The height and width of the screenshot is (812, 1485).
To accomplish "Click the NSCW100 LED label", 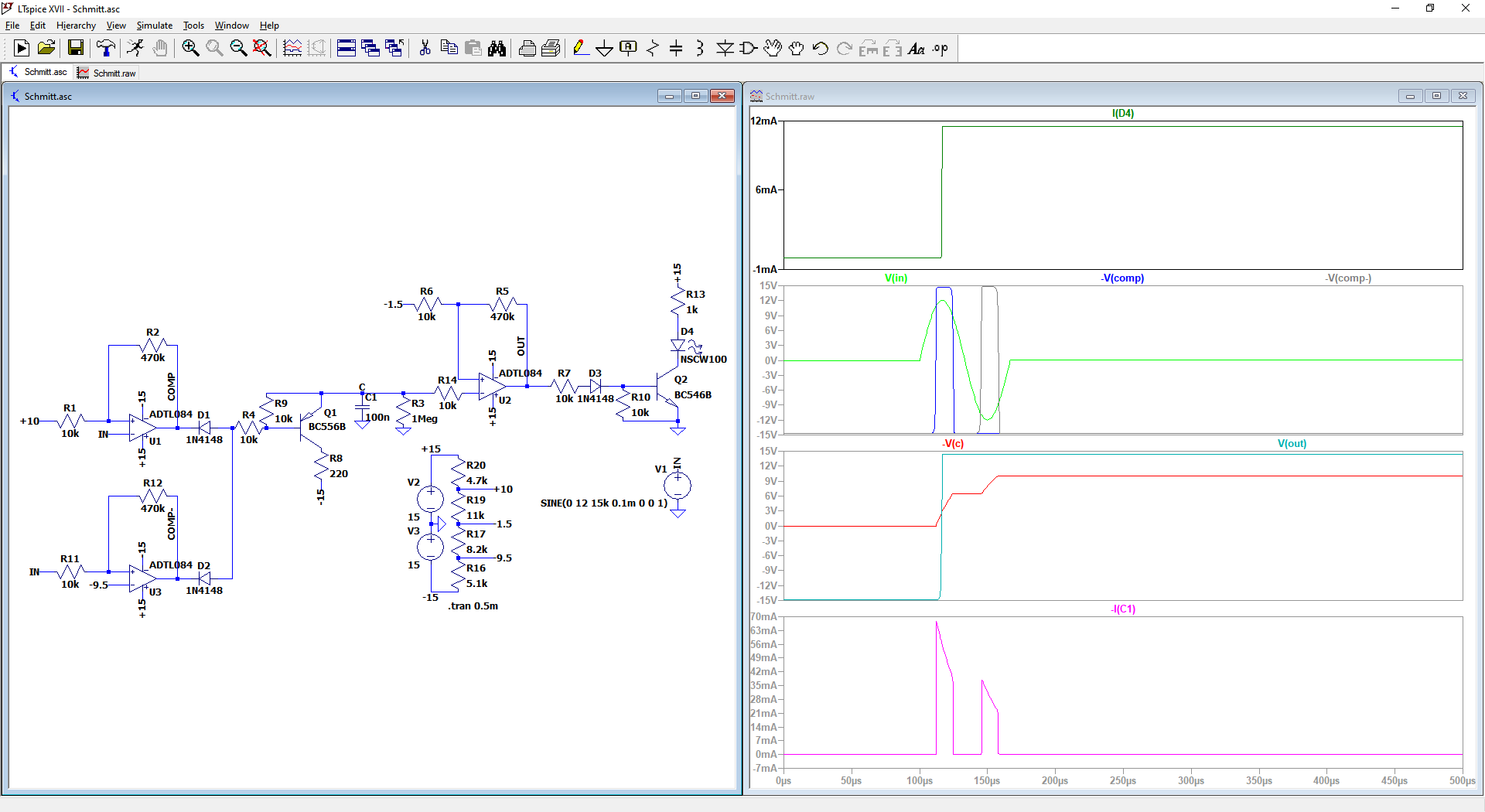I will click(x=704, y=360).
